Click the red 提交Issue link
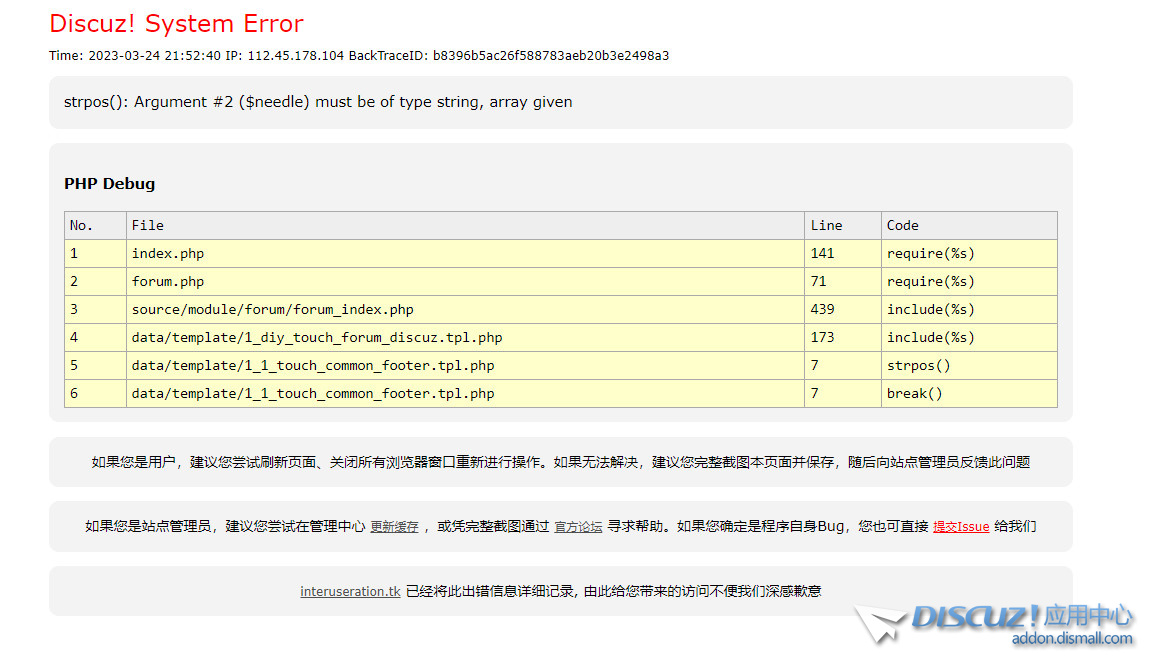Screen dimensions: 1151x664 pos(961,527)
